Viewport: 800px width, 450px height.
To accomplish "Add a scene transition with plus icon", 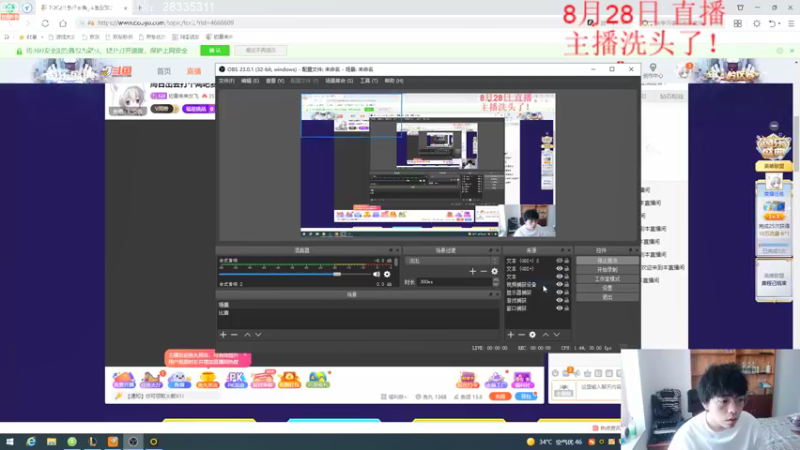I will tap(472, 271).
